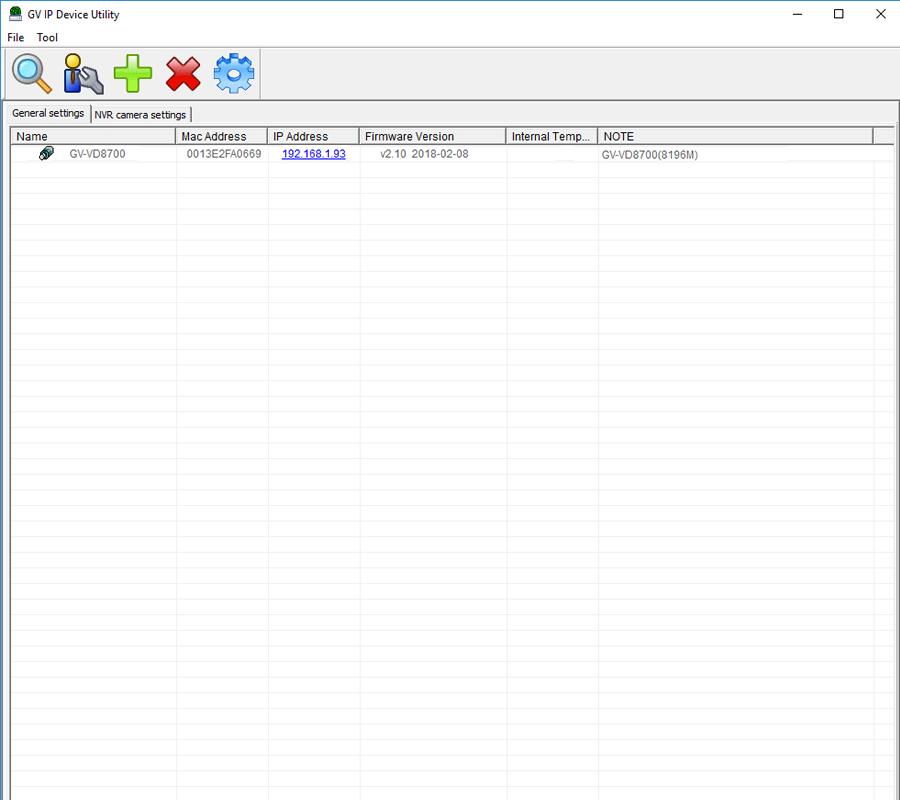
Task: Open the 192.168.1.93 IP address link
Action: pyautogui.click(x=313, y=154)
